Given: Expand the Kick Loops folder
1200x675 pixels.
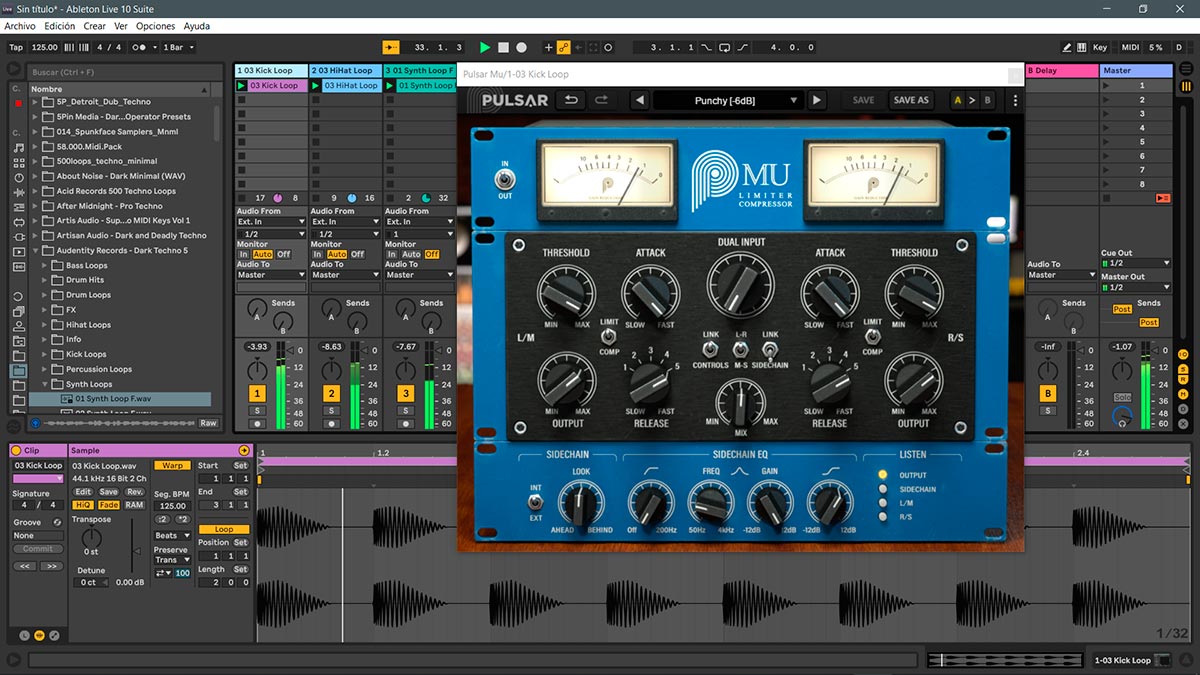Looking at the screenshot, I should (x=46, y=354).
